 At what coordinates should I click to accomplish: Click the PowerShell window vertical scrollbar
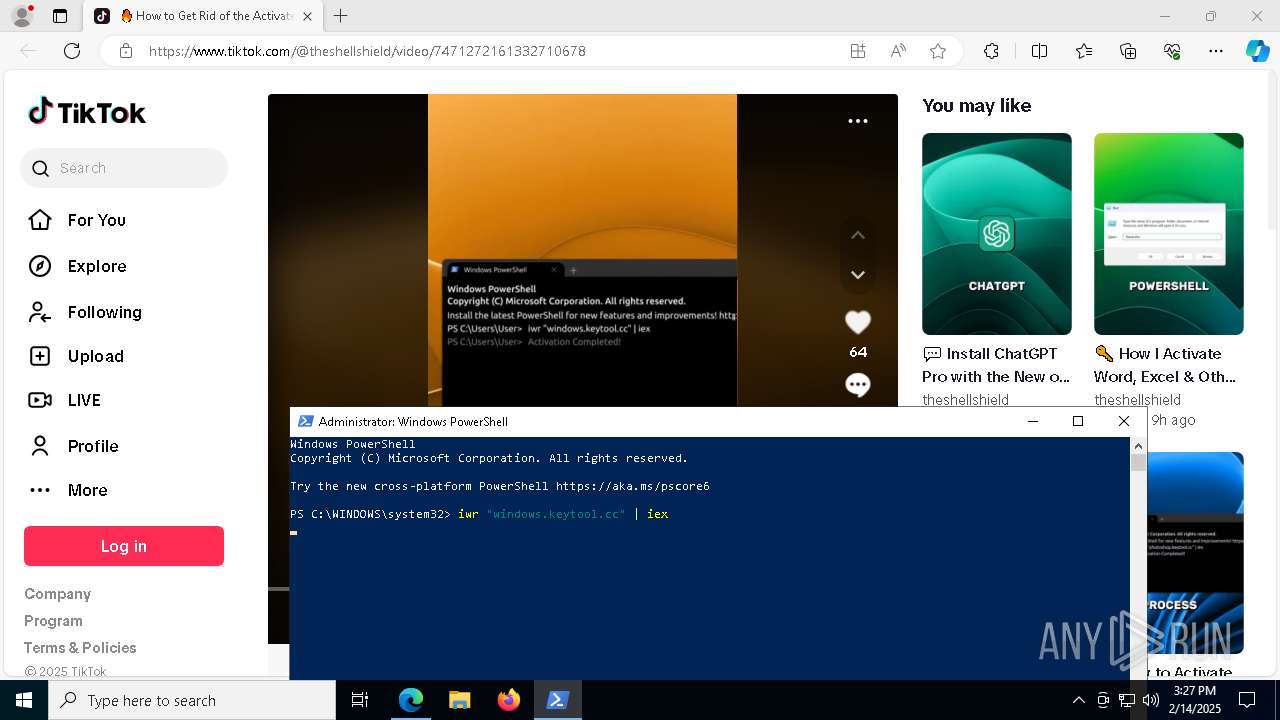coord(1138,558)
